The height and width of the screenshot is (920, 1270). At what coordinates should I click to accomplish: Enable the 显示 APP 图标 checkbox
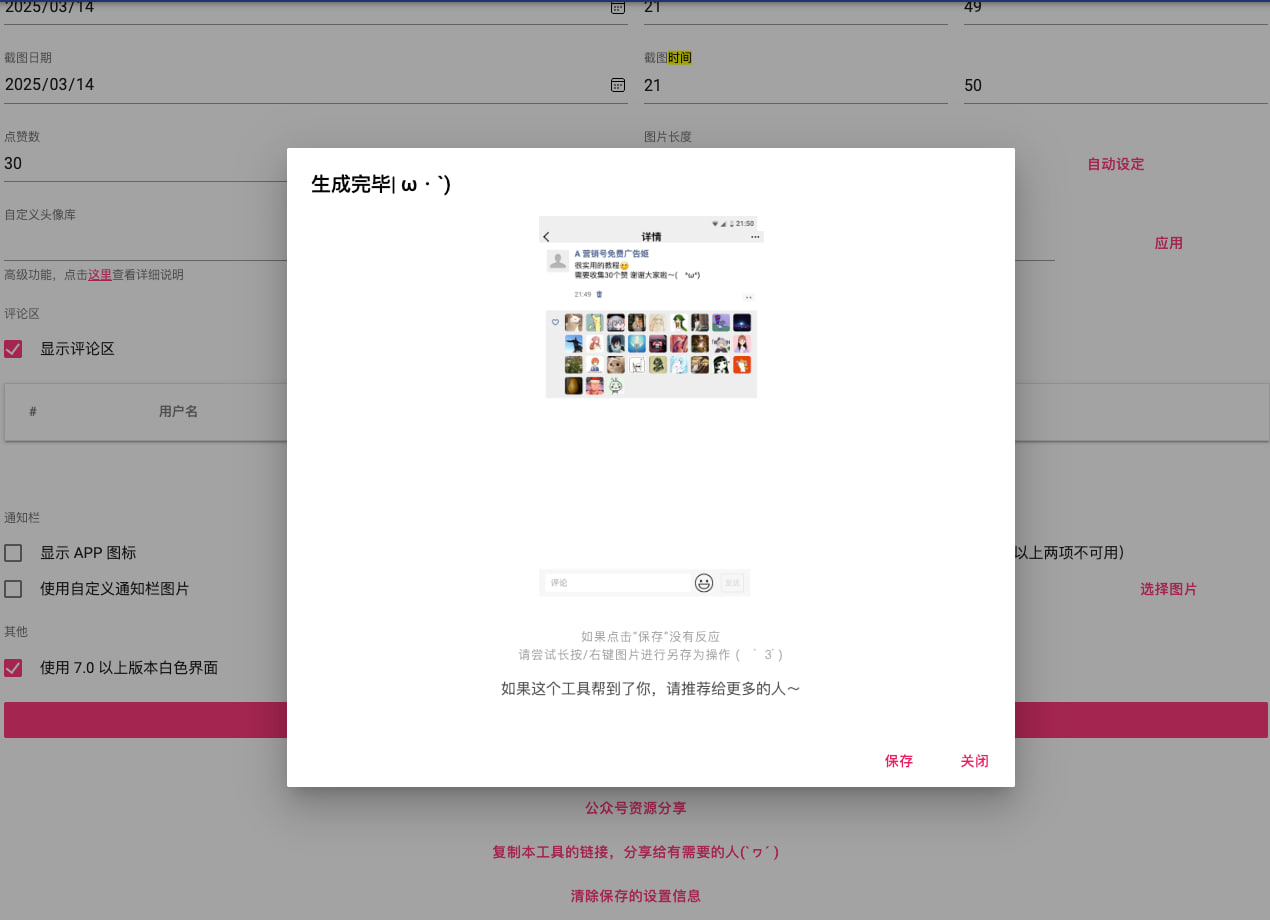[13, 553]
